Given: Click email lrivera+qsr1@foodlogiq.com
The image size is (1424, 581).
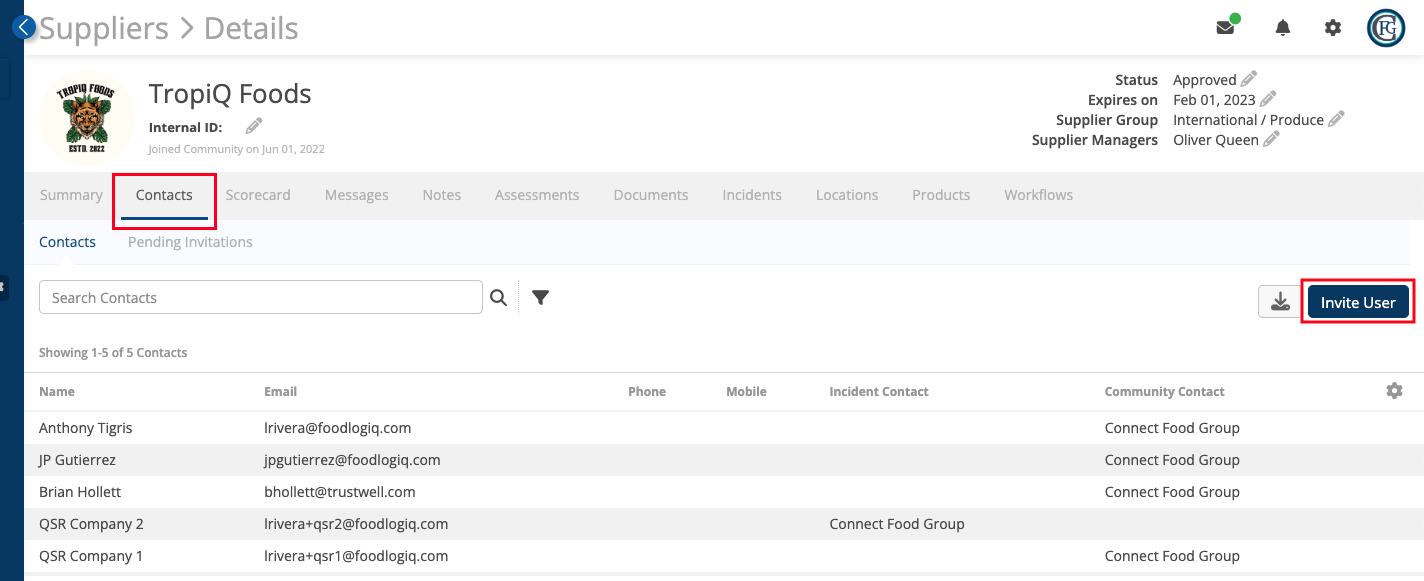Looking at the screenshot, I should 356,556.
